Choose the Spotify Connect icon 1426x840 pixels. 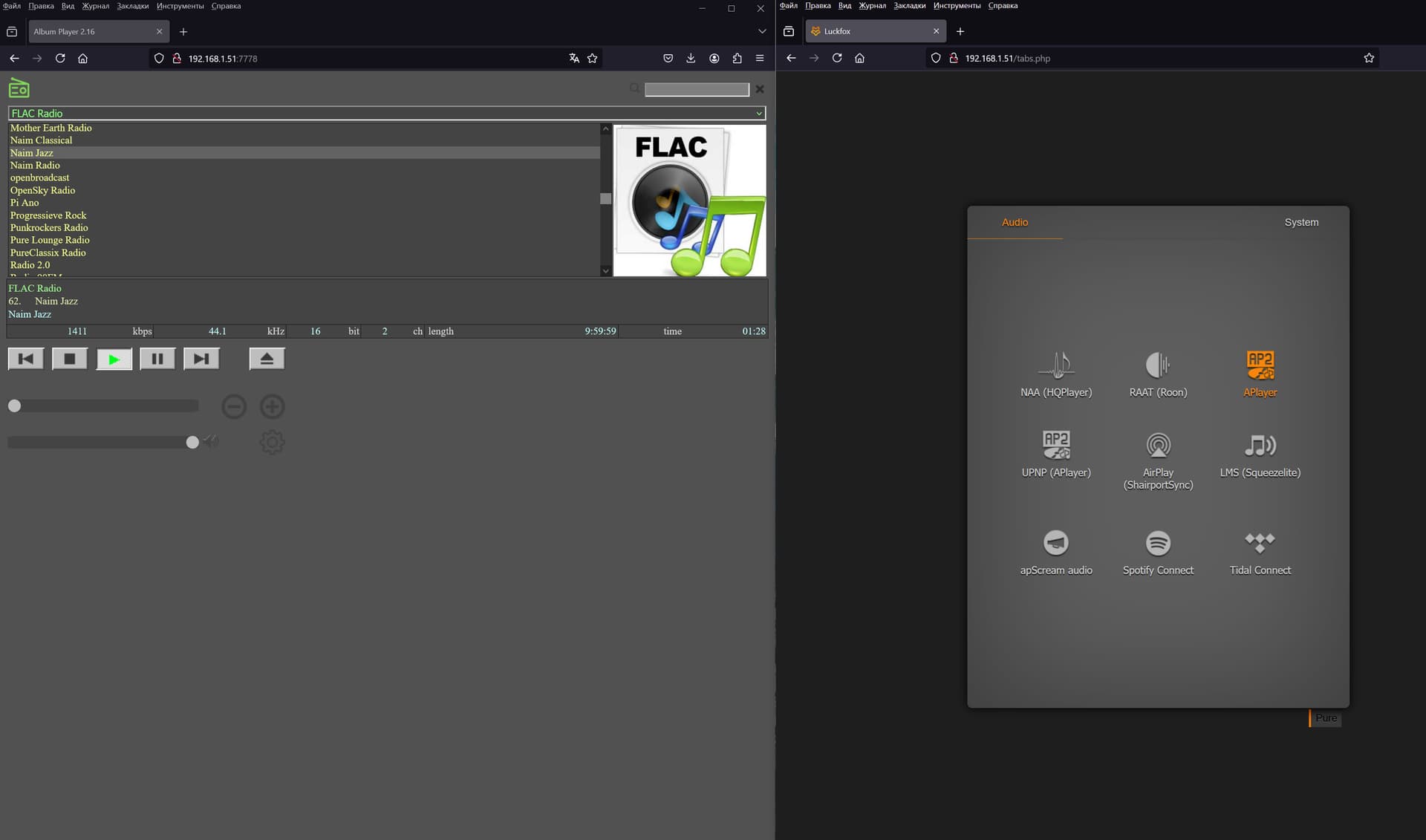tap(1158, 544)
